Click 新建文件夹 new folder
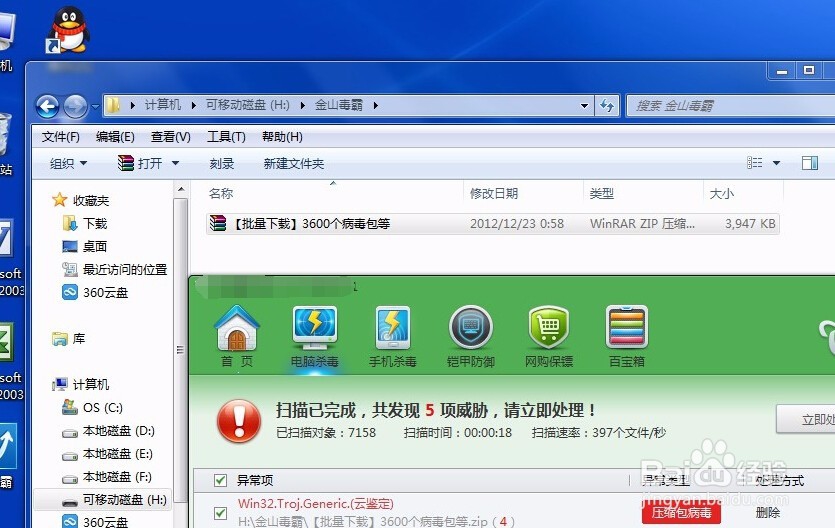835x528 pixels. 293,163
